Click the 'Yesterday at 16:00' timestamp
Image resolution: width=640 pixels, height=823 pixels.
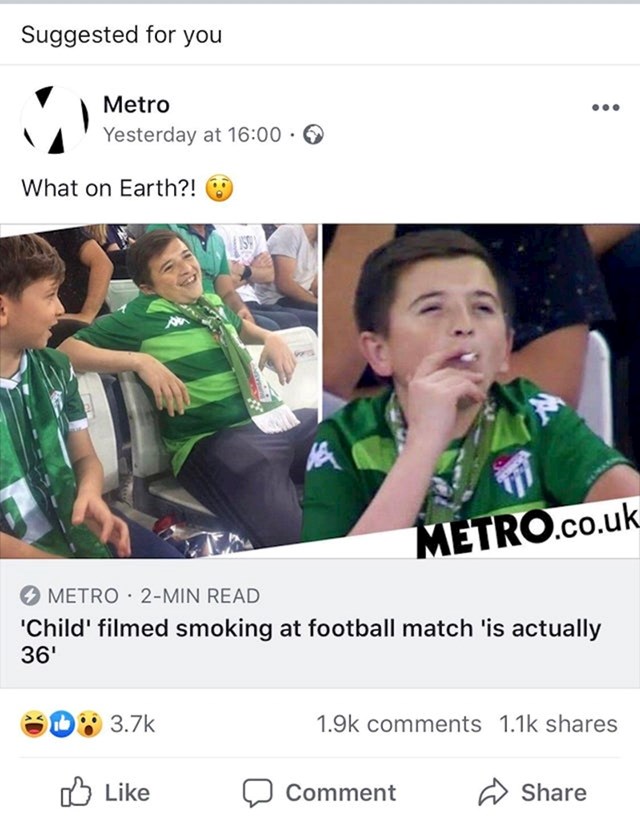[x=192, y=135]
